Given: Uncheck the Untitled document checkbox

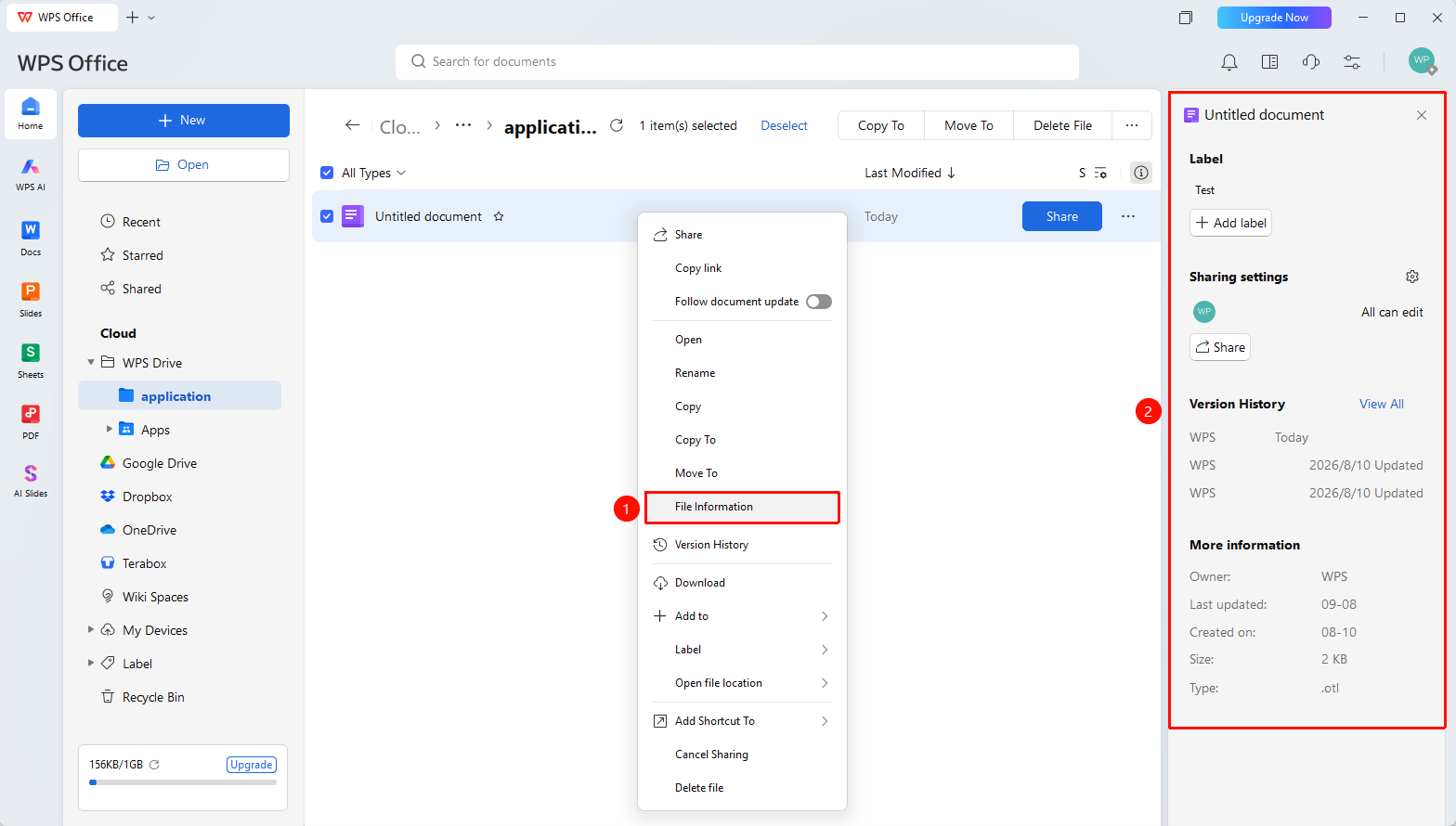Looking at the screenshot, I should tap(327, 216).
